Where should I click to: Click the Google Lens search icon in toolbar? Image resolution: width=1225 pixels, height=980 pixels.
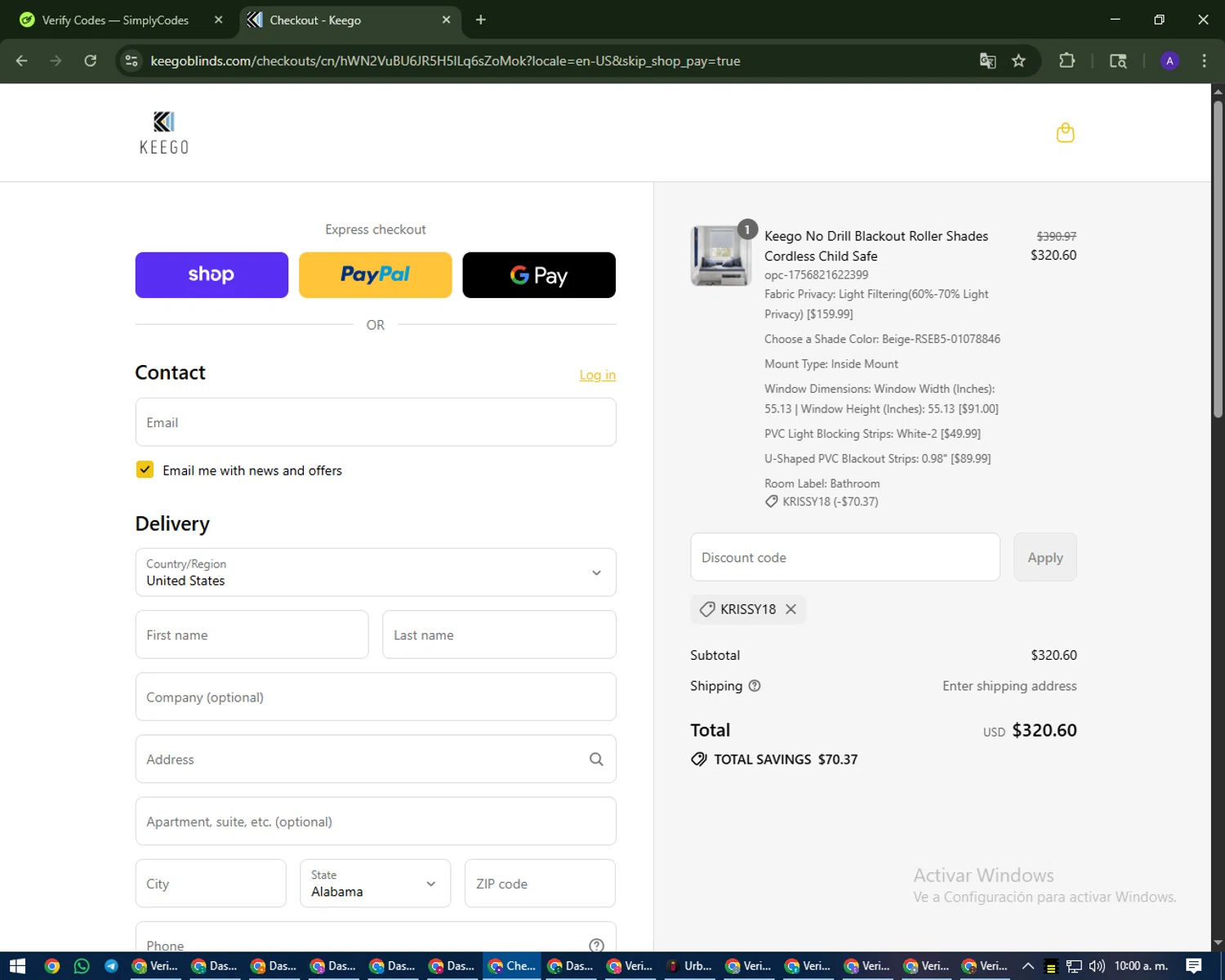coord(1118,60)
